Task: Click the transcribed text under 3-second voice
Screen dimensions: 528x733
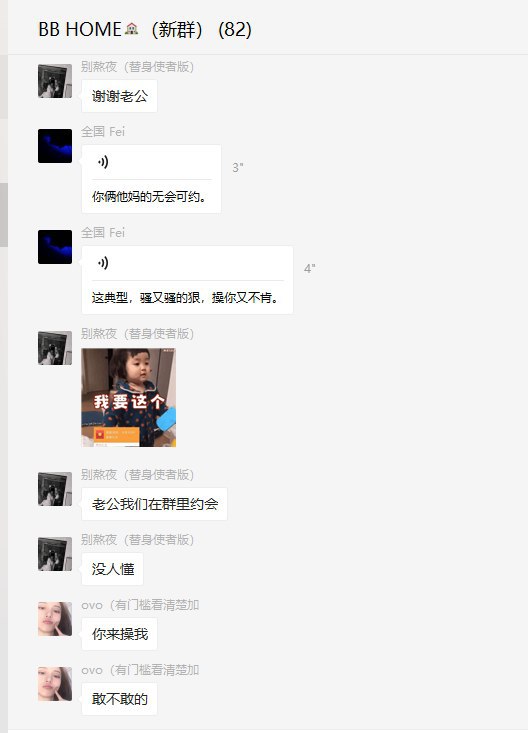Action: pos(149,197)
